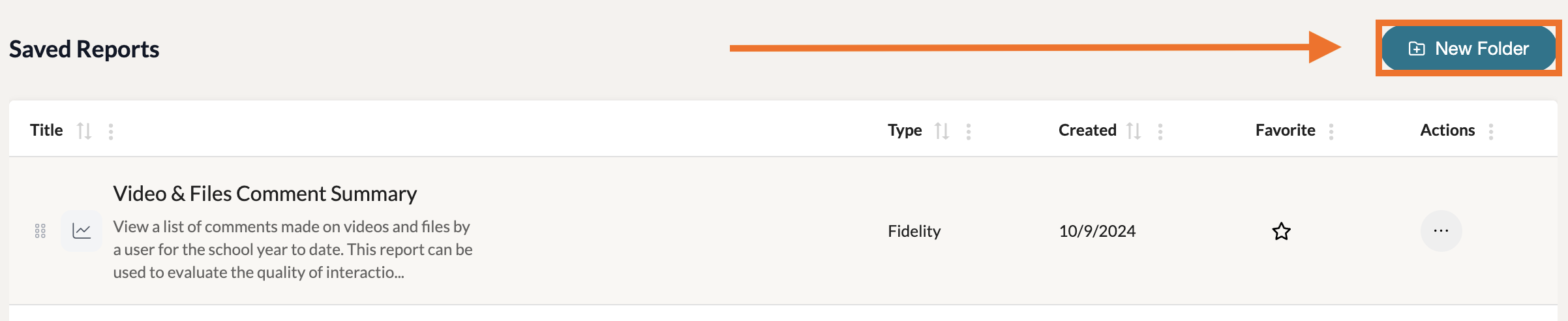This screenshot has width=1568, height=321.
Task: Open the Title column options menu
Action: [x=111, y=132]
